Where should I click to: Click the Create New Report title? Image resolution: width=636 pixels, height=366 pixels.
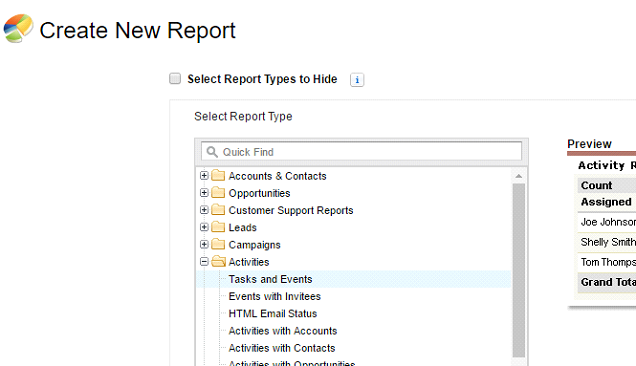138,30
